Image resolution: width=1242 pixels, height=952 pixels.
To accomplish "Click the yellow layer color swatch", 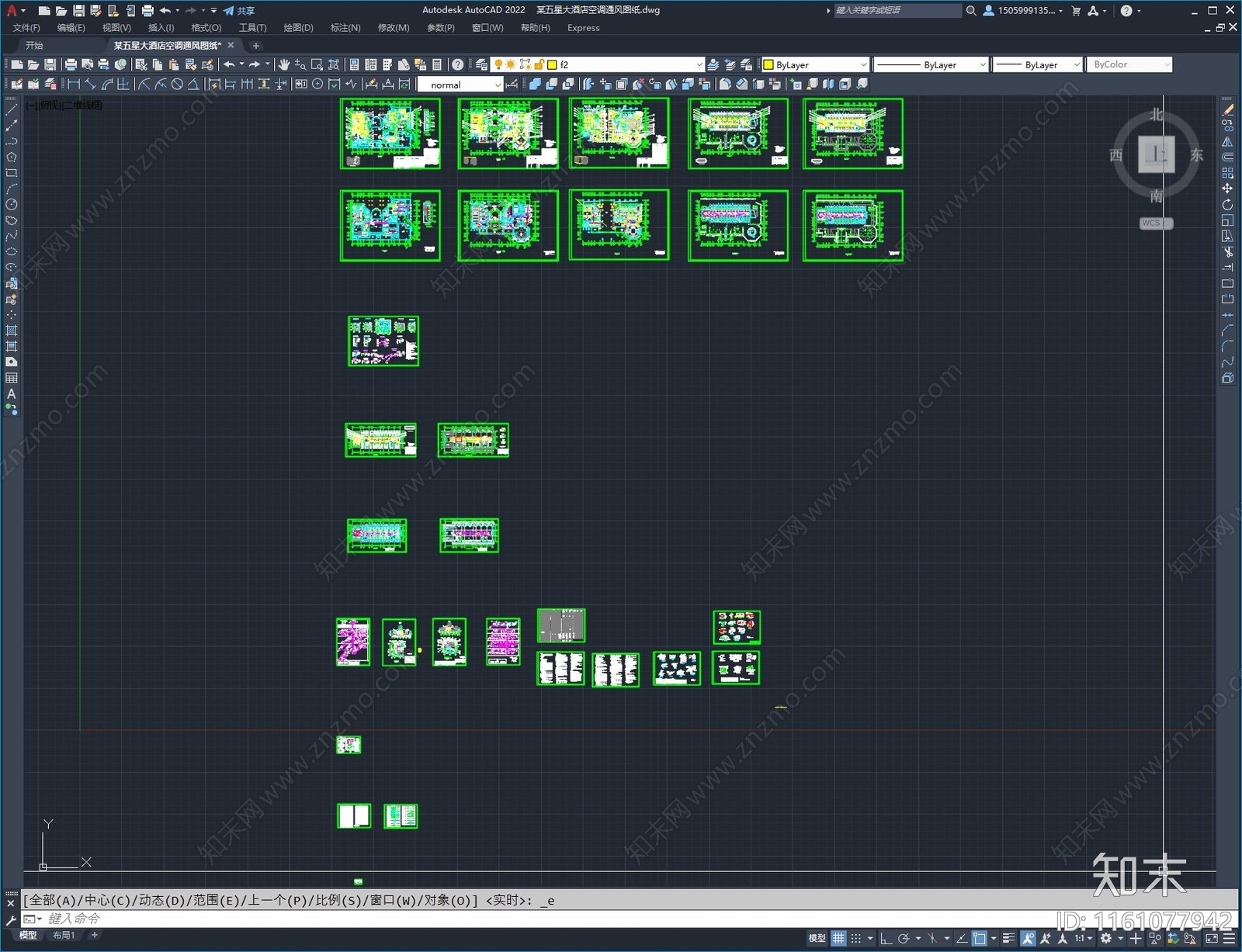I will 553,64.
